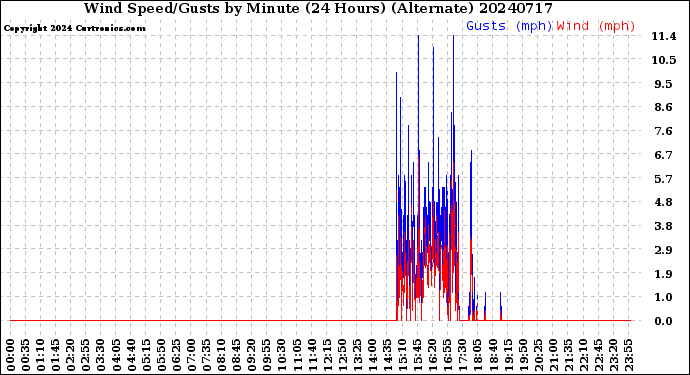Click the 08:45 time axis label
The image size is (690, 375).
click(x=237, y=355)
